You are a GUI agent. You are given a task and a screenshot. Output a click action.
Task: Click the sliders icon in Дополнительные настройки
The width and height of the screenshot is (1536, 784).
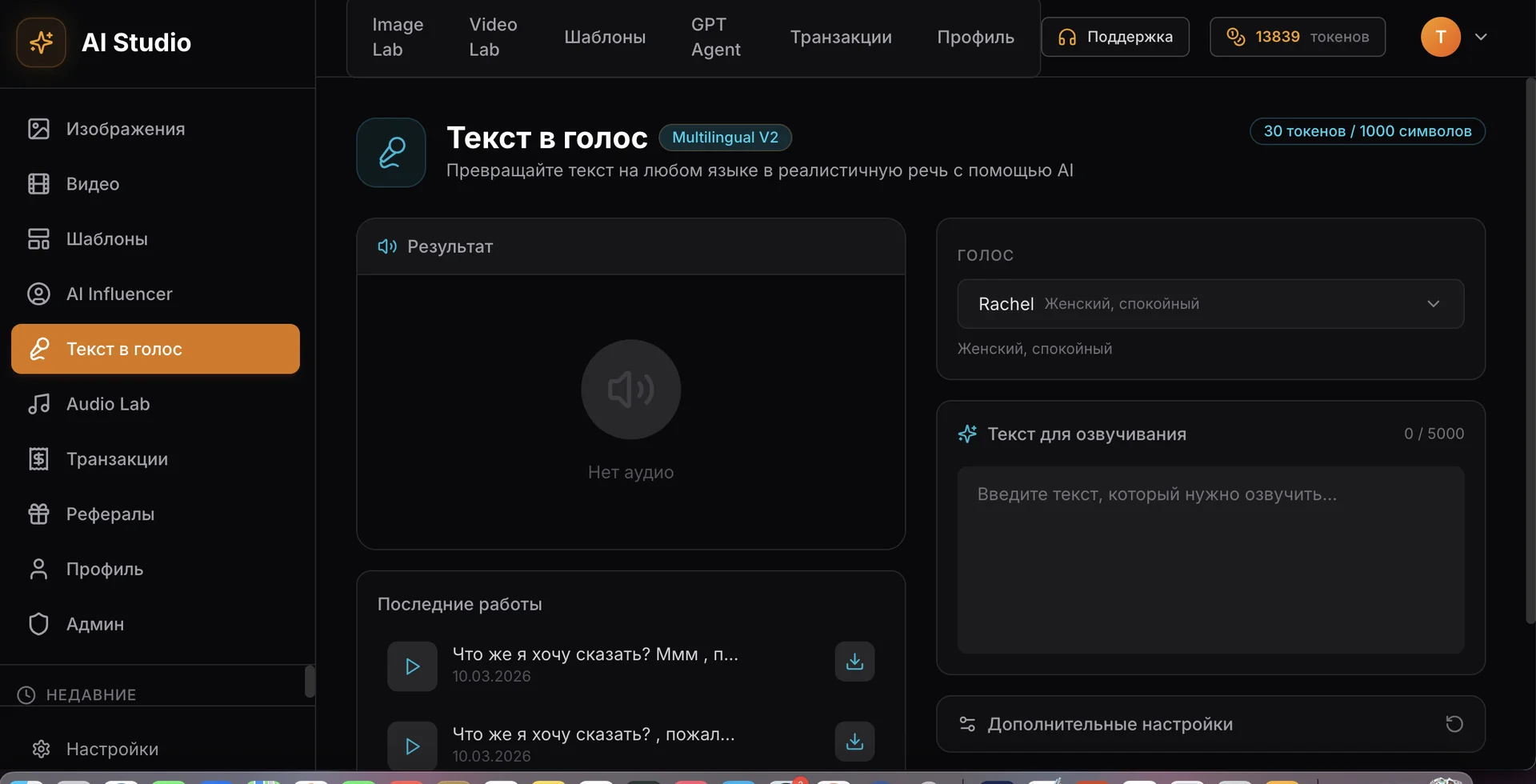[x=967, y=724]
